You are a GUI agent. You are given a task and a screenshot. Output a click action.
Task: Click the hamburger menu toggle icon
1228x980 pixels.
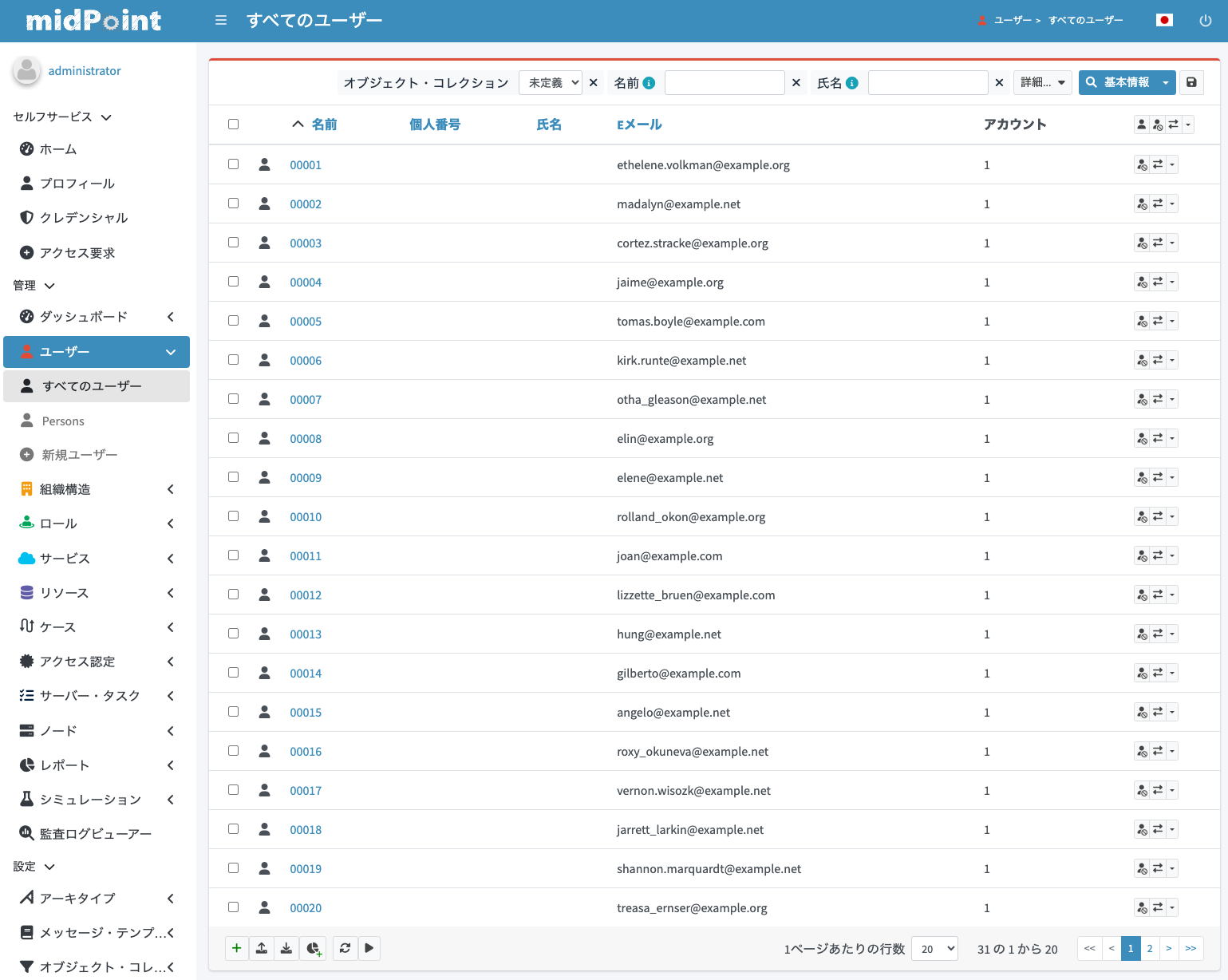(221, 20)
